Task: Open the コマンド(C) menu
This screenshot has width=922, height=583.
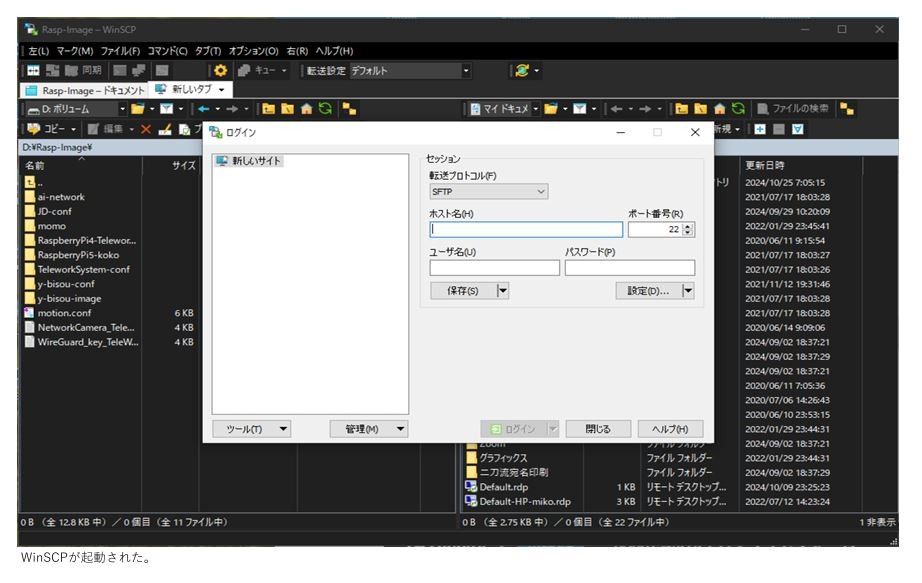Action: click(x=168, y=51)
